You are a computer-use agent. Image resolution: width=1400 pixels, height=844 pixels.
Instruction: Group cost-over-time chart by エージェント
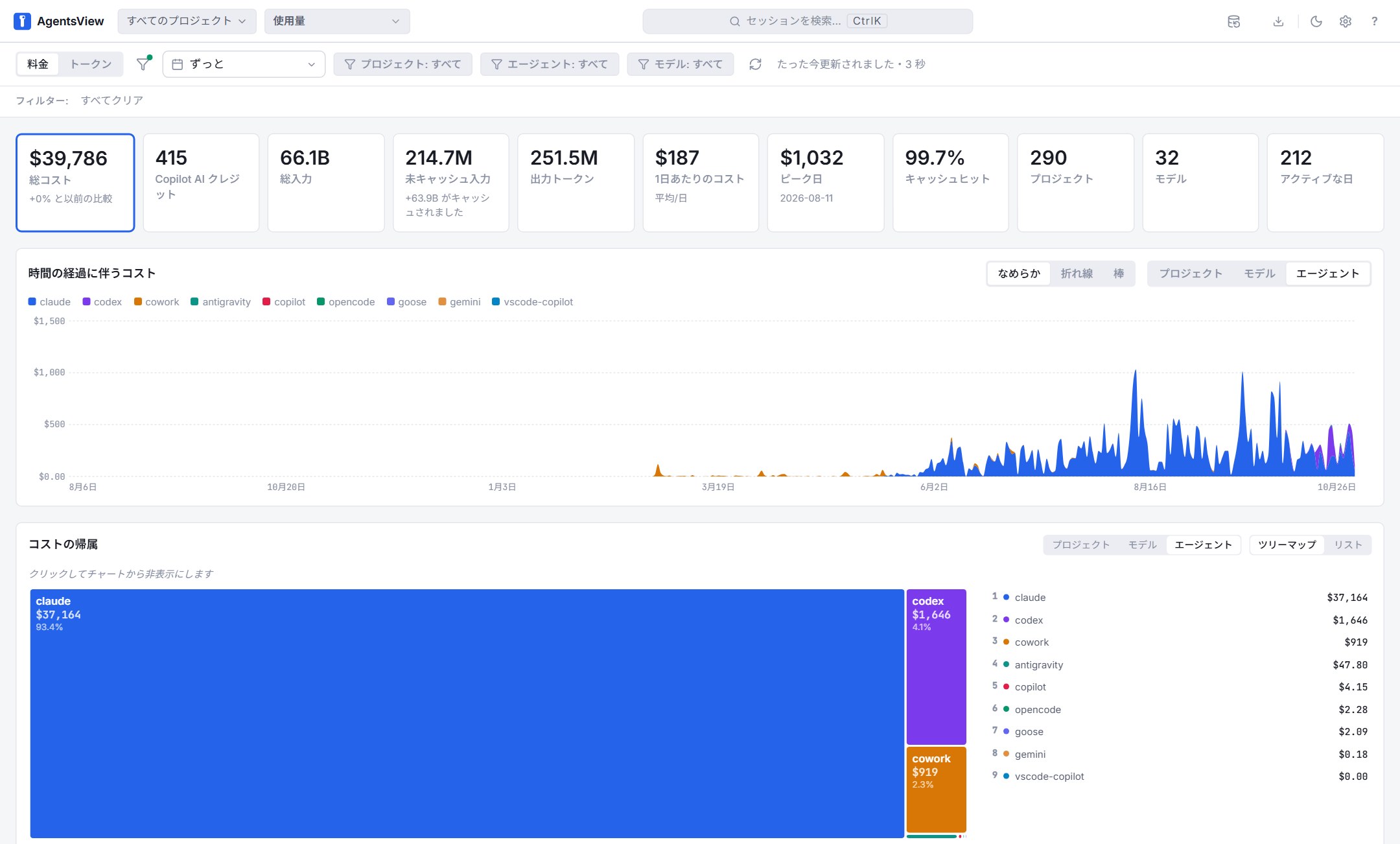(1327, 274)
